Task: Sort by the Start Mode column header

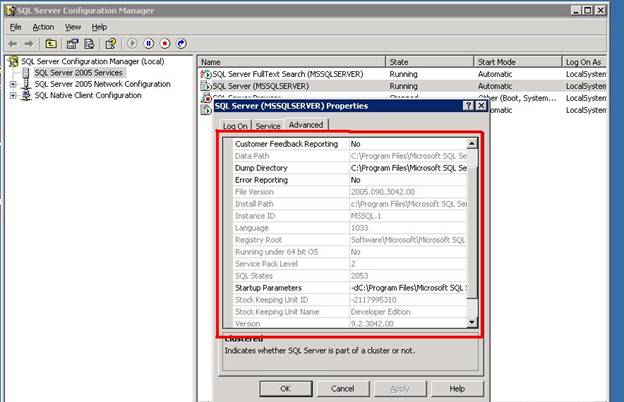Action: click(x=518, y=62)
